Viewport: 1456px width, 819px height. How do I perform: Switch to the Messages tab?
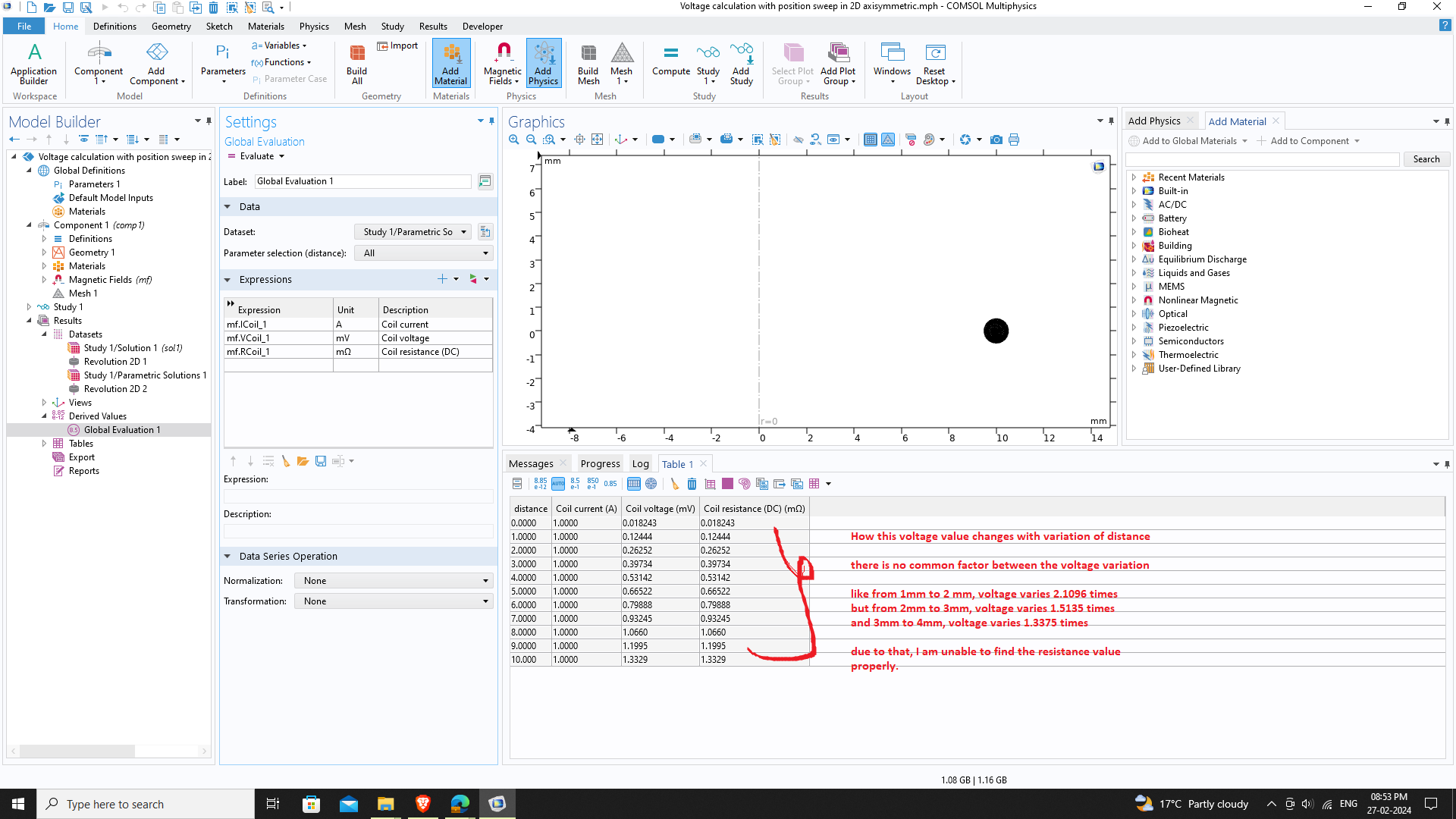[531, 464]
